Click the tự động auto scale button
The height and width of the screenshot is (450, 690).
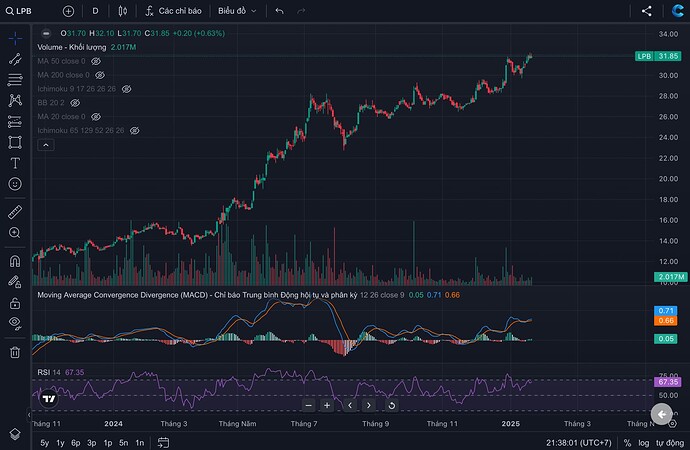pos(669,442)
